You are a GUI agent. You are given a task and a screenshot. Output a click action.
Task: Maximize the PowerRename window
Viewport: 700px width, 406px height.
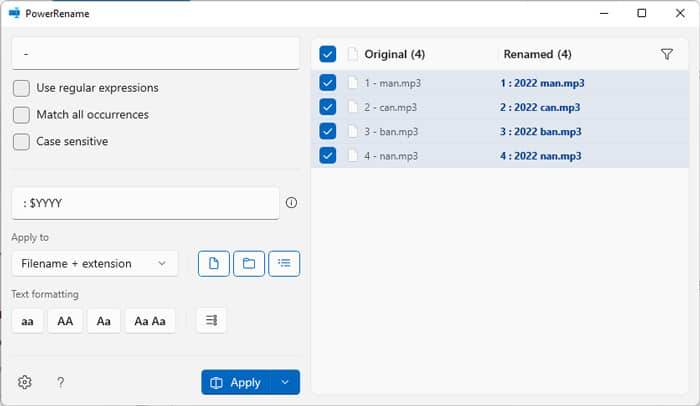(x=642, y=13)
